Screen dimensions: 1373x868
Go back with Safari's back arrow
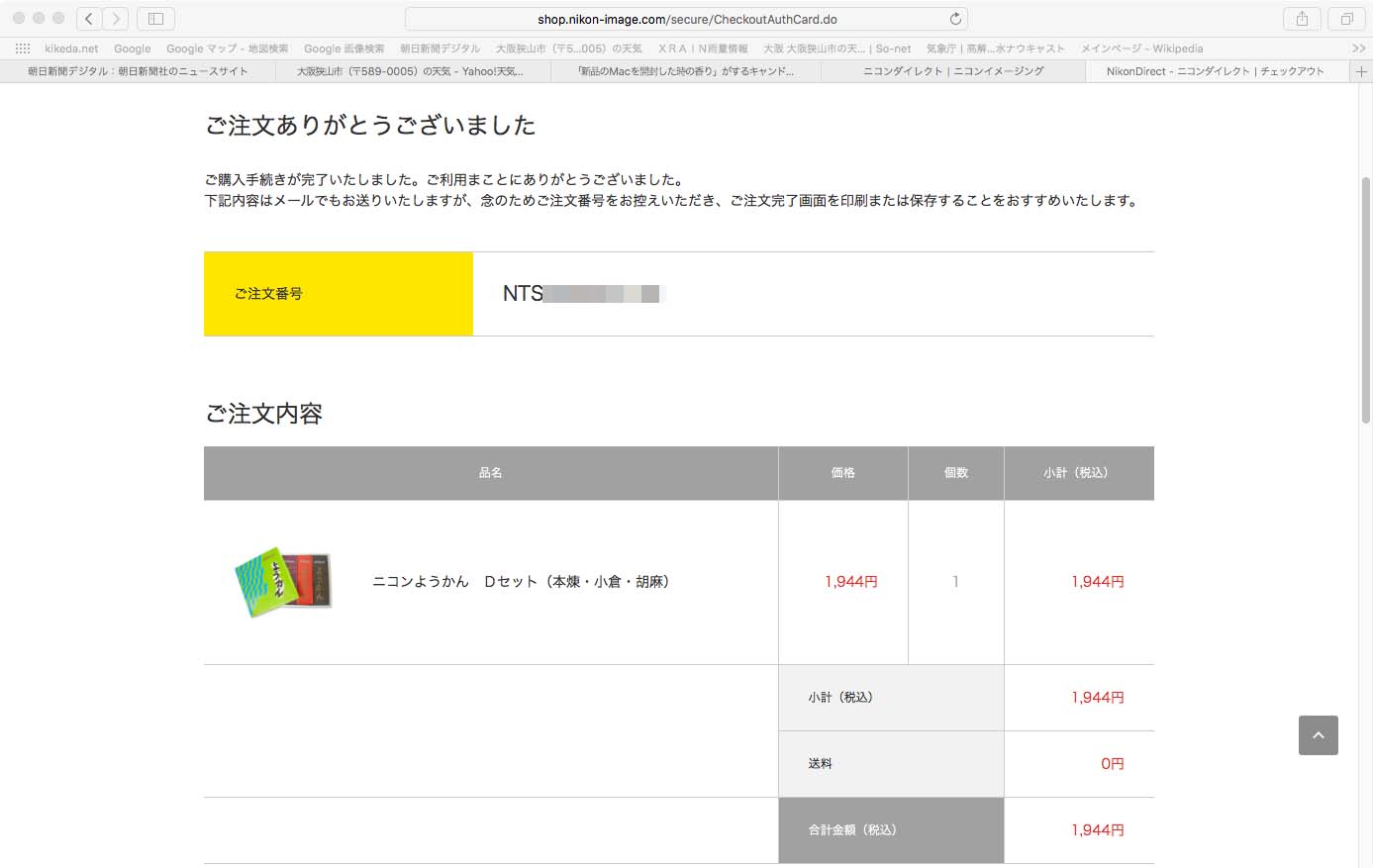point(89,19)
